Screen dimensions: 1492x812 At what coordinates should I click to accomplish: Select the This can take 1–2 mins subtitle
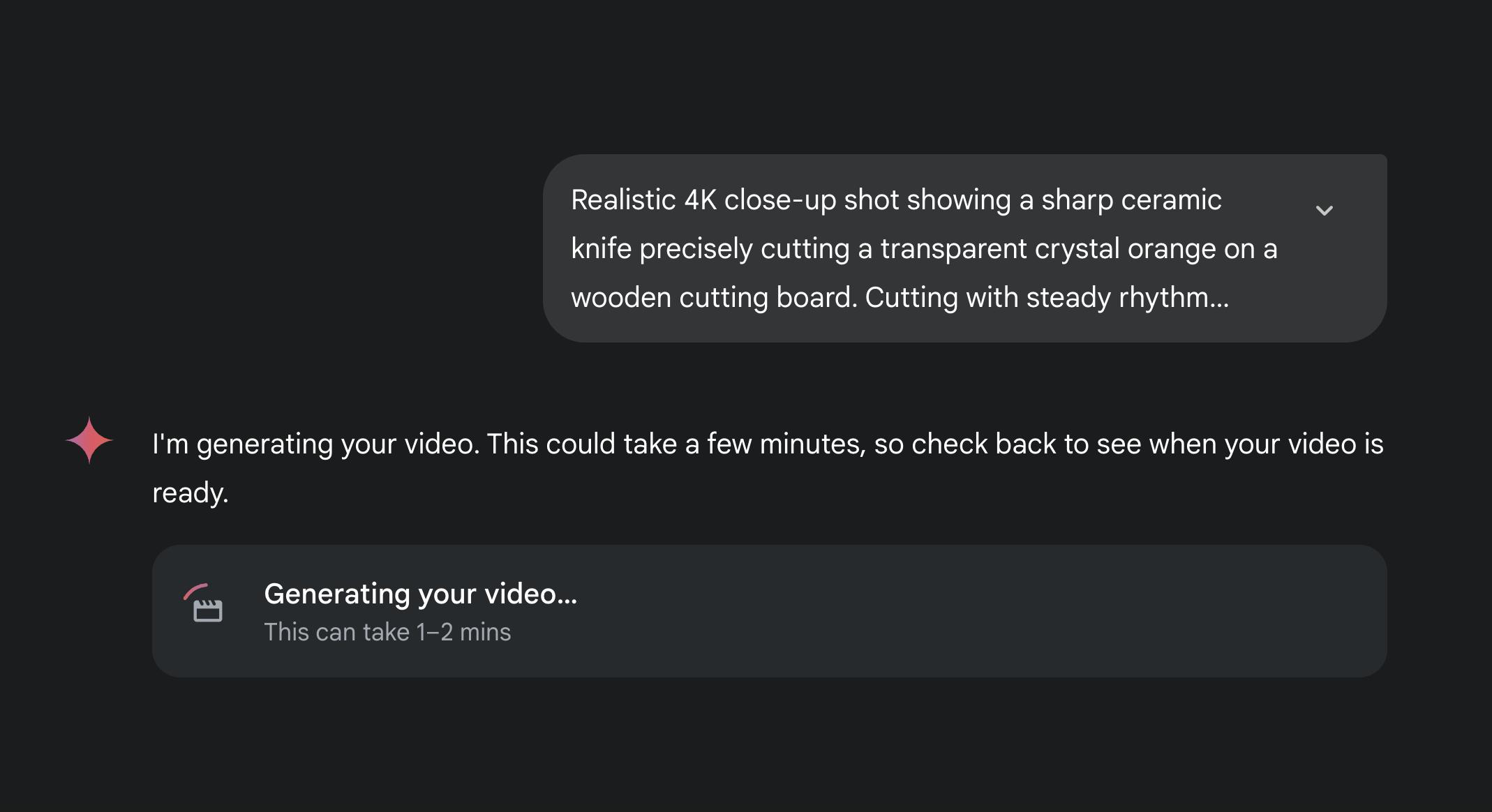[387, 631]
